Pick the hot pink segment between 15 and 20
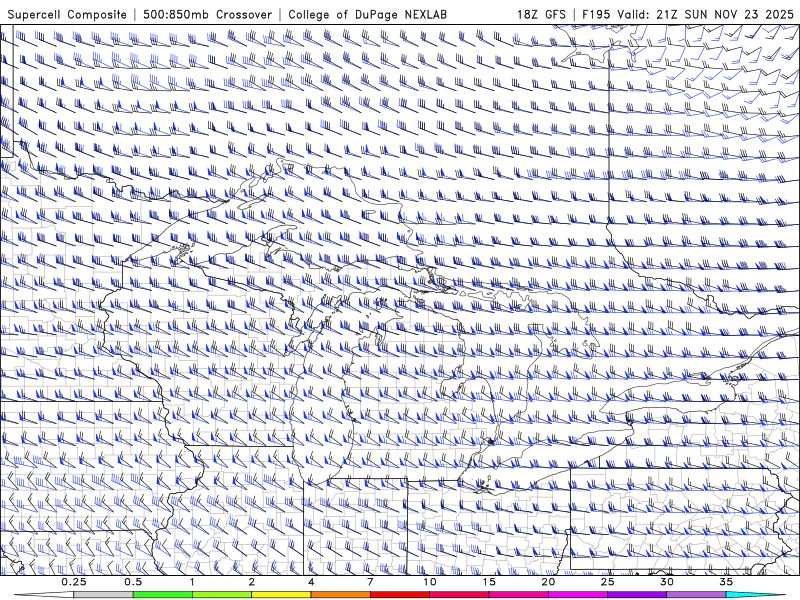This screenshot has width=800, height=600. pos(518,595)
